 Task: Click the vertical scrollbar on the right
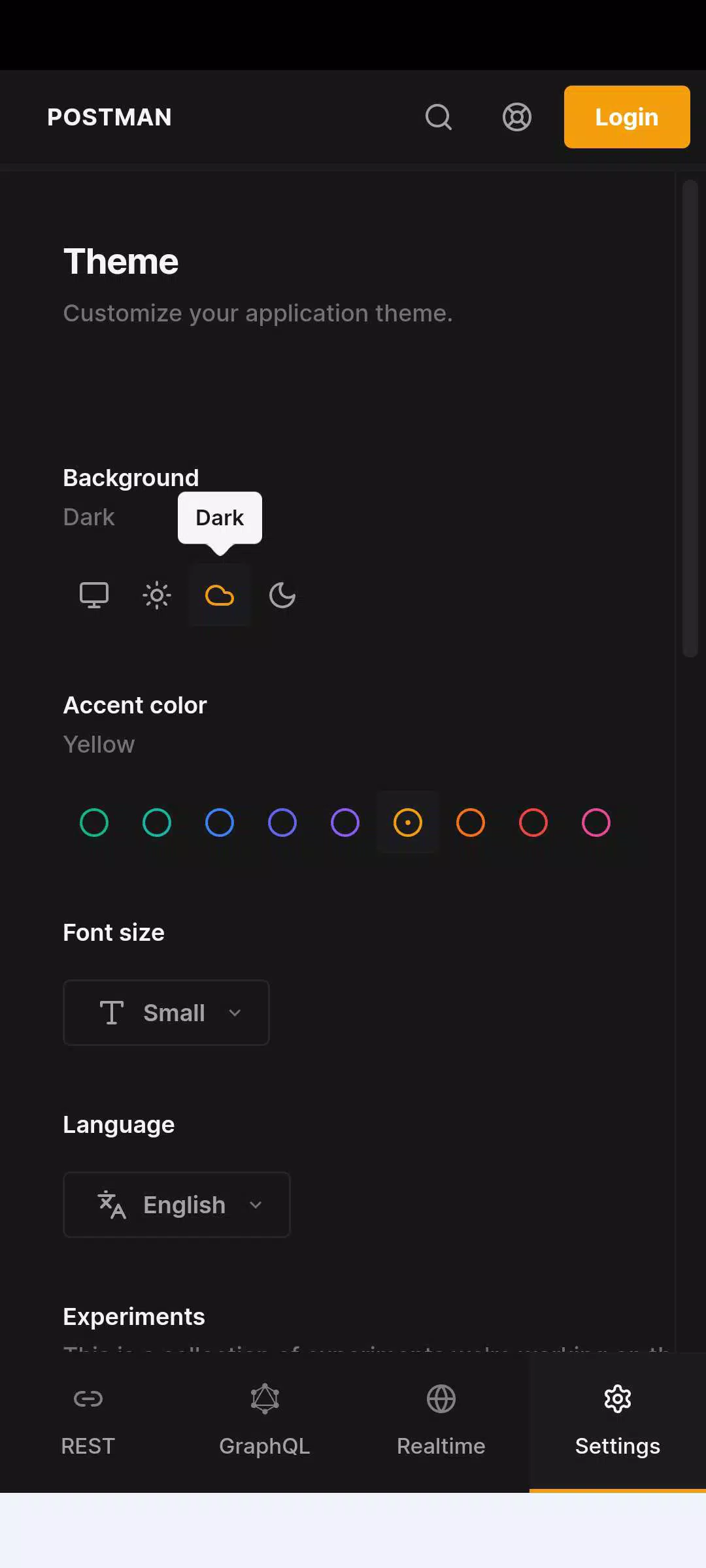click(690, 418)
